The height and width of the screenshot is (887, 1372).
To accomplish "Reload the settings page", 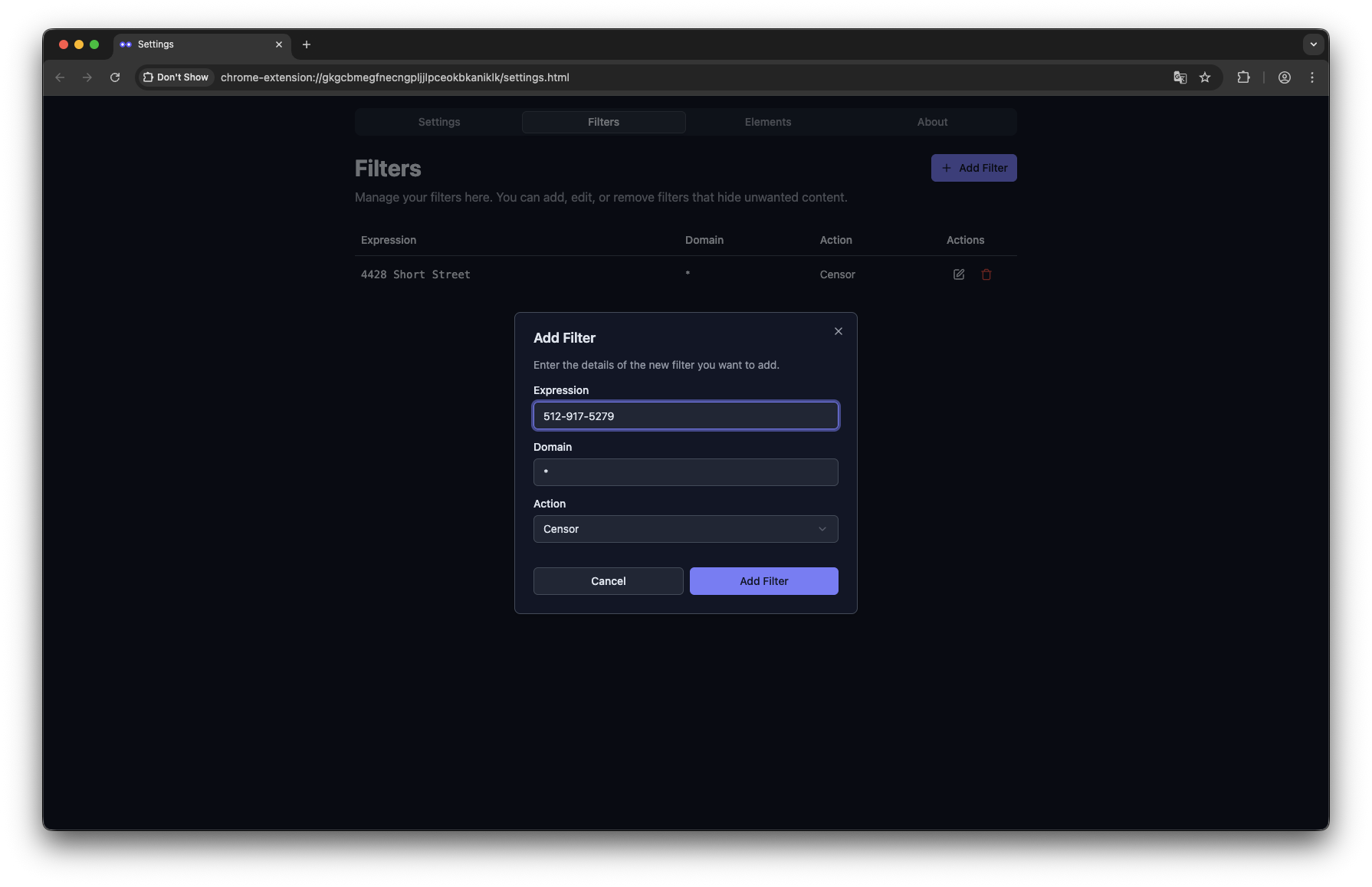I will pyautogui.click(x=115, y=77).
